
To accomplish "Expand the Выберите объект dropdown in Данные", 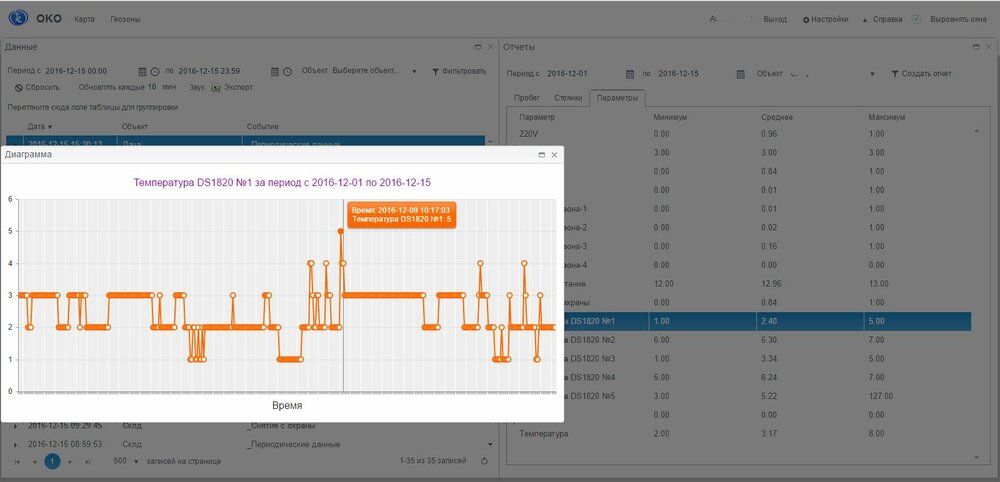I will click(414, 71).
